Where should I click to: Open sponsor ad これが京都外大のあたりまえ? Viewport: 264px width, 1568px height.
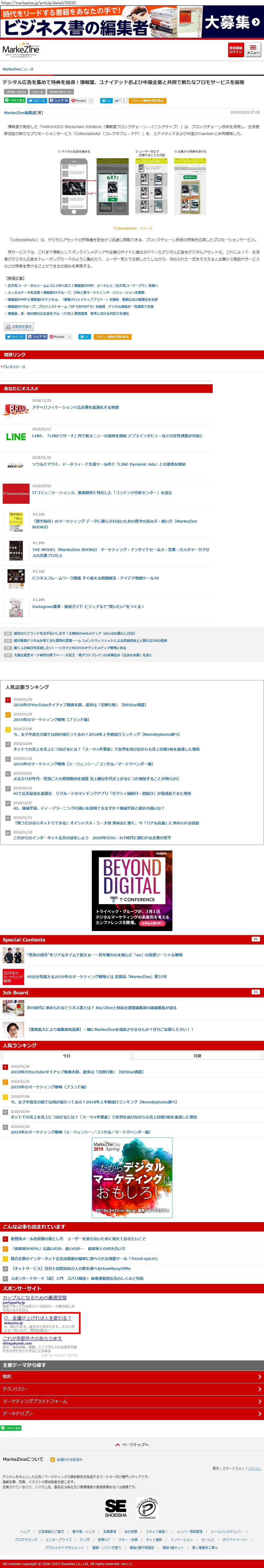[x=32, y=1338]
